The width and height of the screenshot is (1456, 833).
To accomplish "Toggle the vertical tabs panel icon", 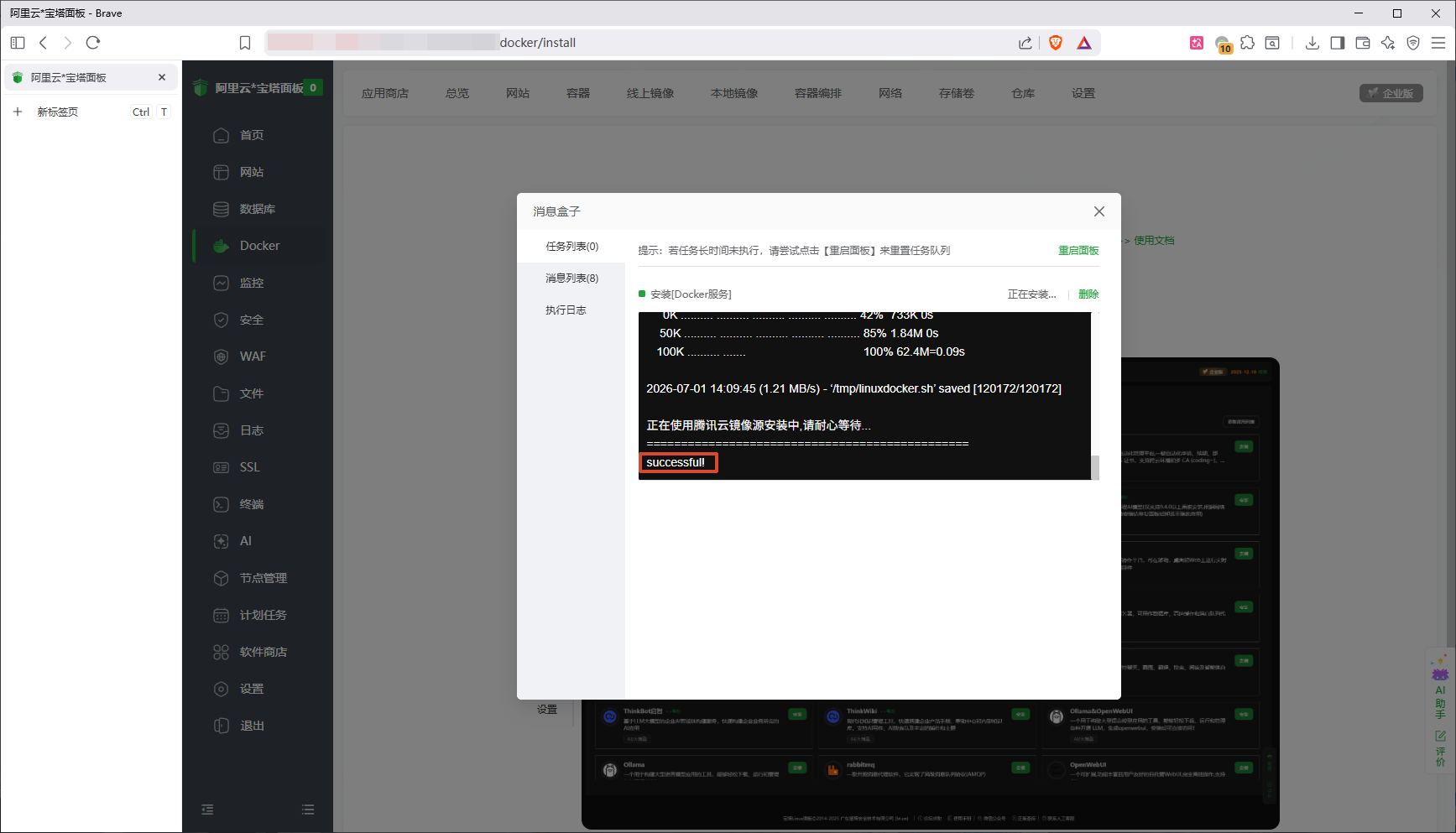I will point(18,43).
